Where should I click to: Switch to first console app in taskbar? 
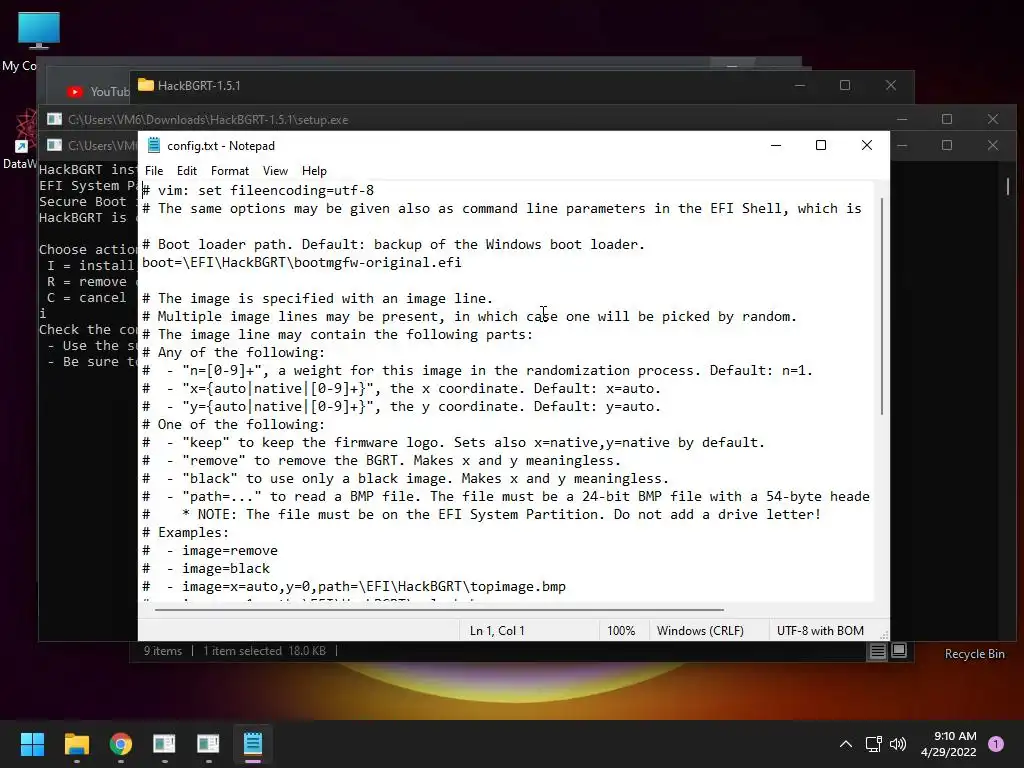click(x=165, y=744)
